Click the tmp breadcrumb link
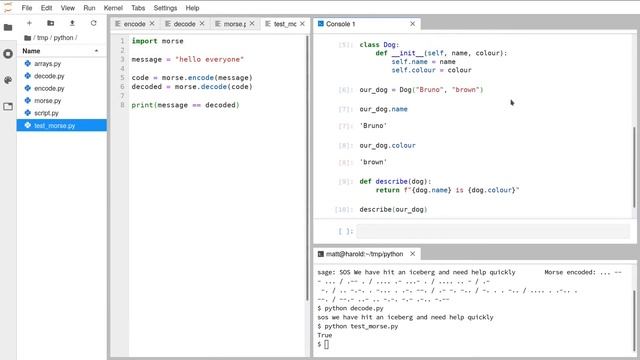640x360 pixels. coord(42,38)
